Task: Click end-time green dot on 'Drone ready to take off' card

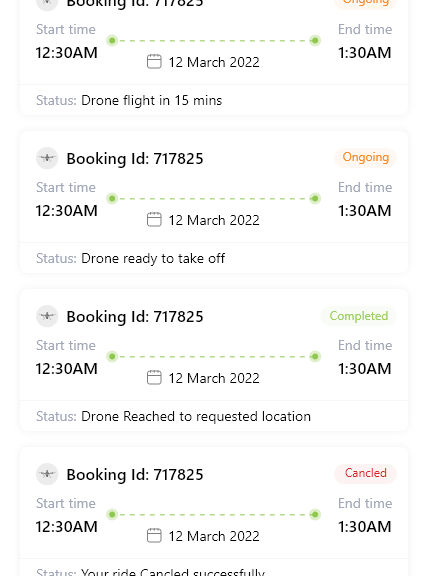Action: [x=315, y=198]
